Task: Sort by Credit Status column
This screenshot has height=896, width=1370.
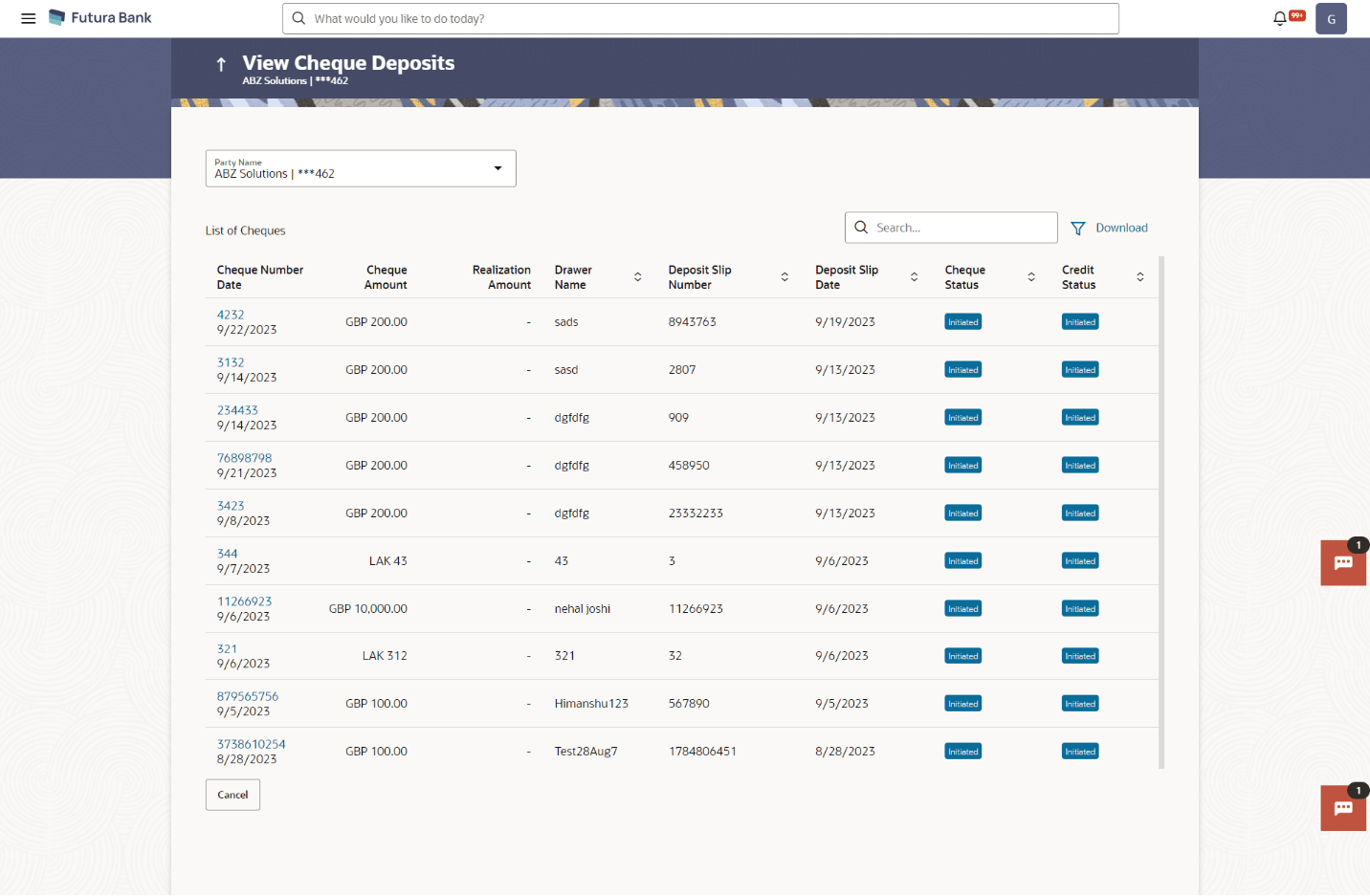Action: tap(1139, 277)
